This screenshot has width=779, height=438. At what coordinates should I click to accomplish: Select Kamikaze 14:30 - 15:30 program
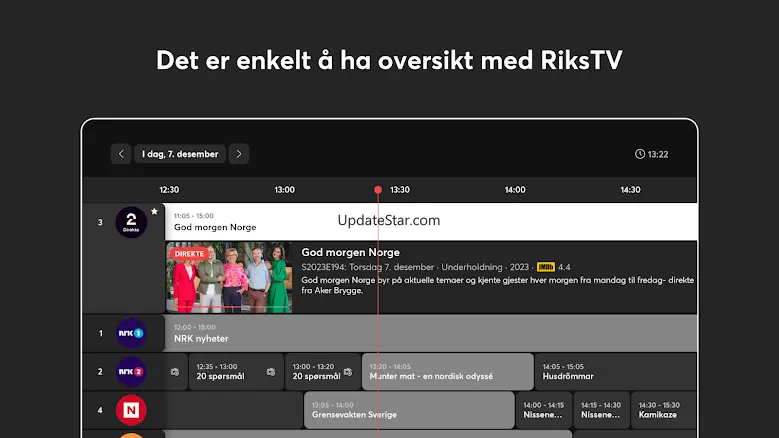[664, 410]
